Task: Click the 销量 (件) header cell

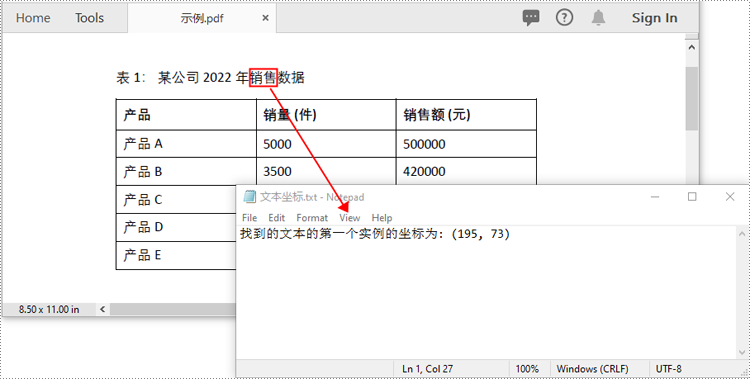Action: [326, 115]
